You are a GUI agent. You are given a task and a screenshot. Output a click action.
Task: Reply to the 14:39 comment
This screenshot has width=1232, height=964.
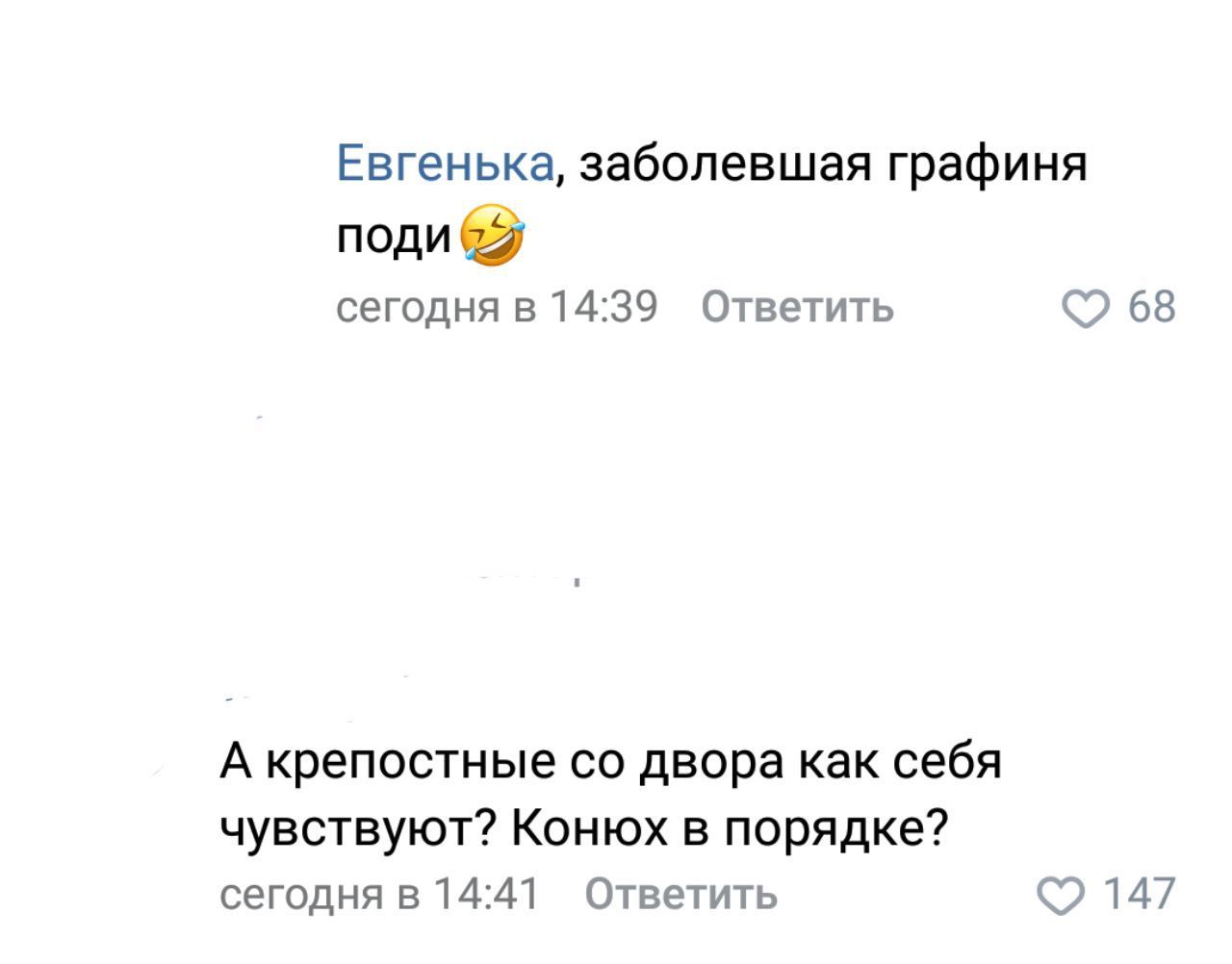point(797,308)
